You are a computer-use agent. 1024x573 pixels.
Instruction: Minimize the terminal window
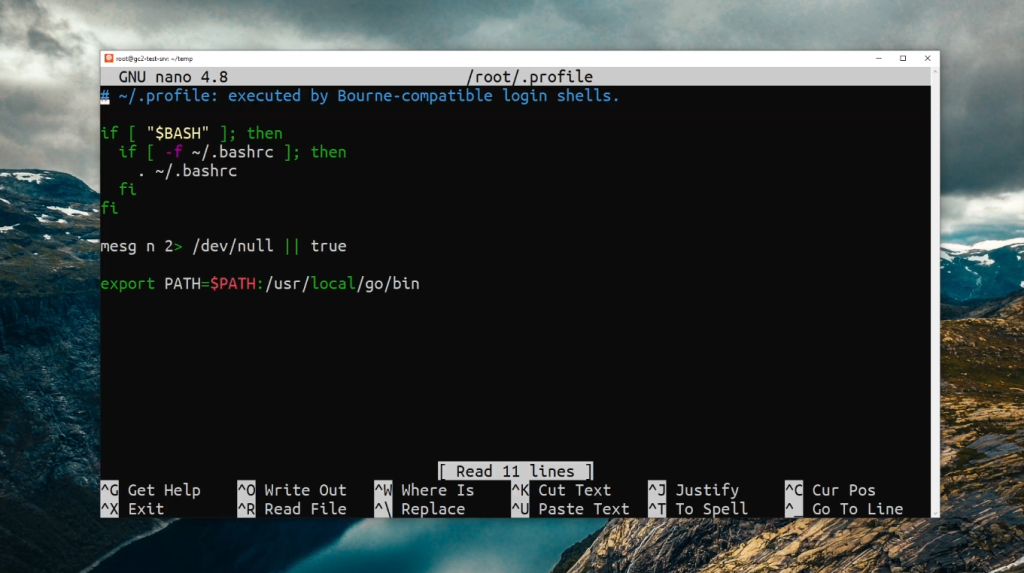coord(878,58)
